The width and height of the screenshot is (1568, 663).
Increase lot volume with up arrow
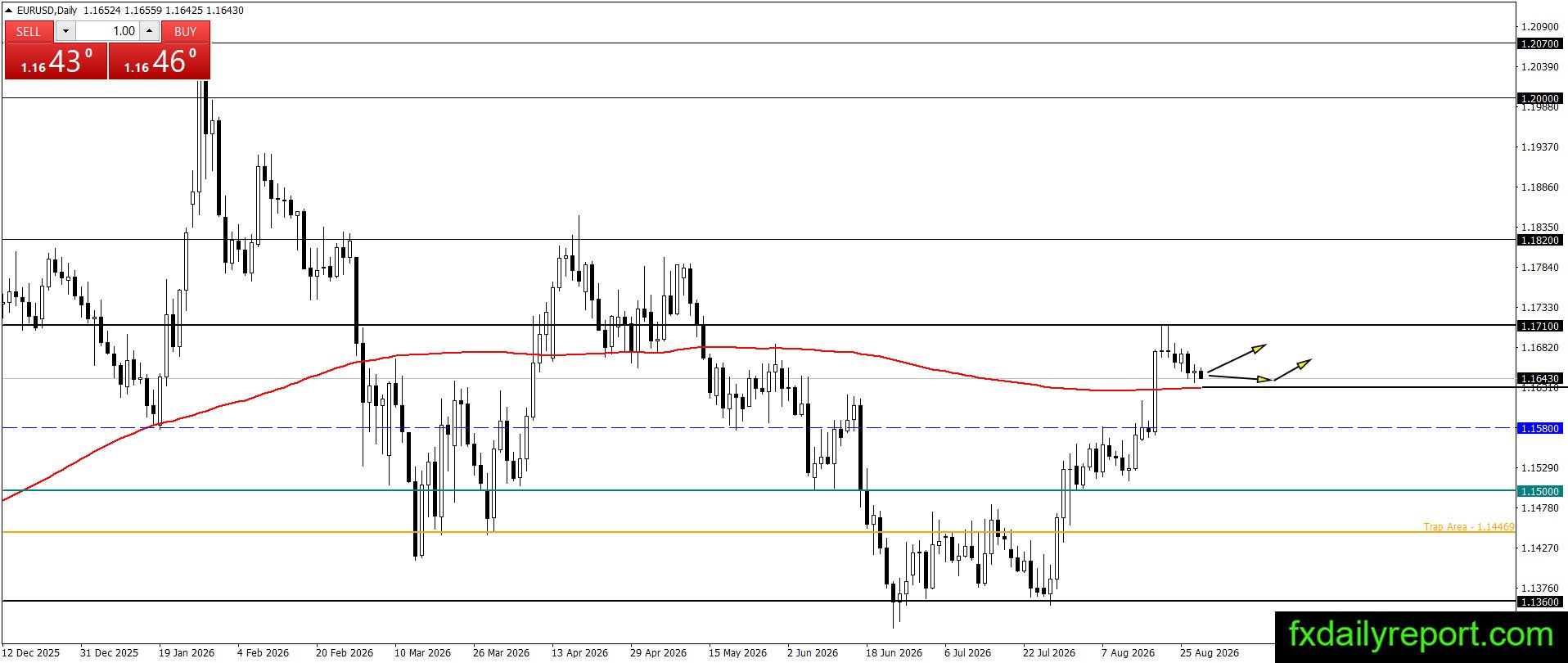[149, 31]
